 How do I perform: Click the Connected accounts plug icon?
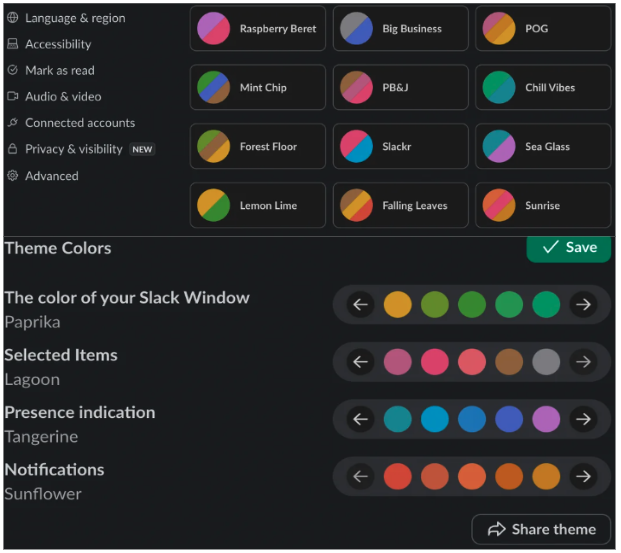tap(13, 123)
